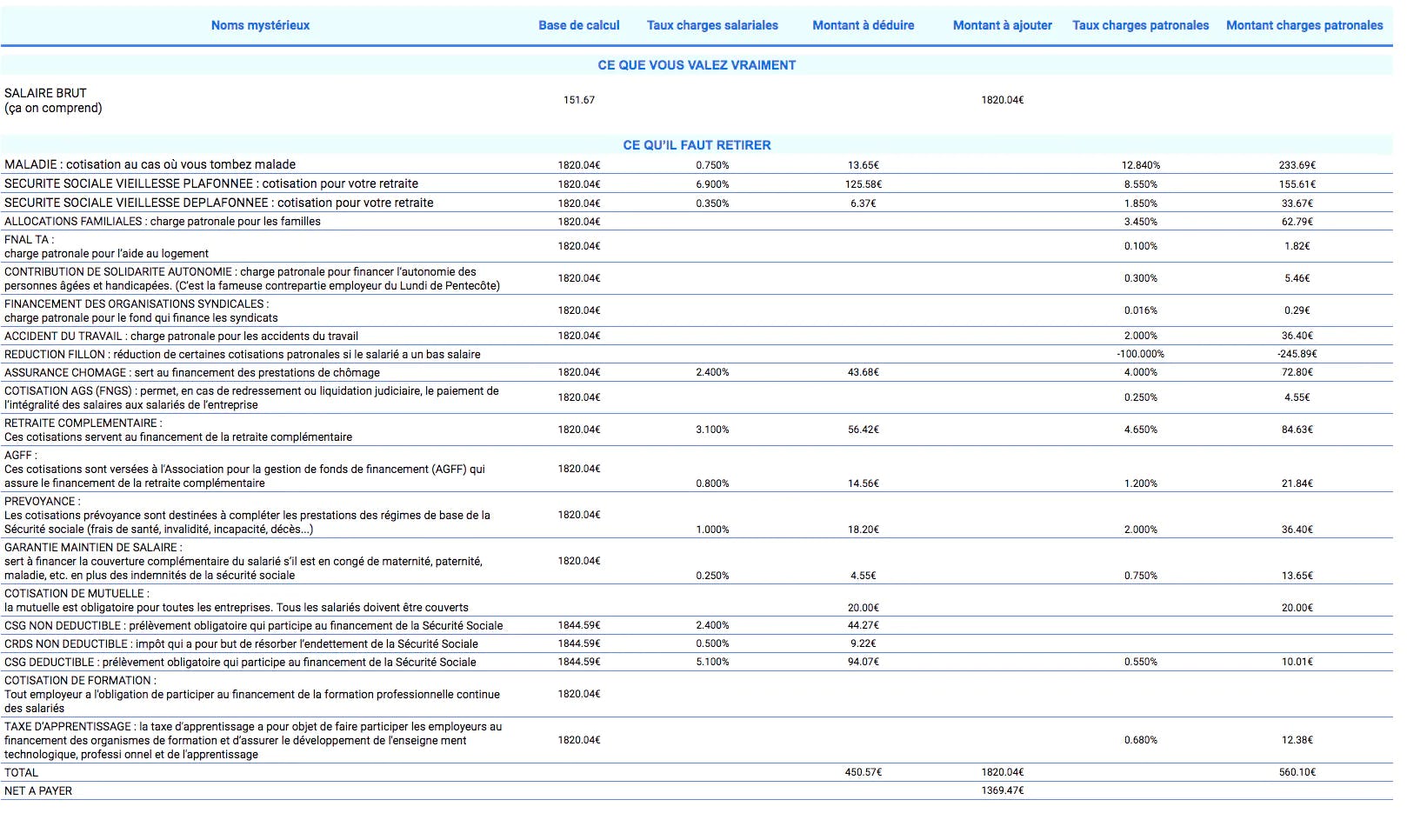Screen dimensions: 1407x840
Task: Click the -100.000% Fillon rate
Action: point(1141,354)
